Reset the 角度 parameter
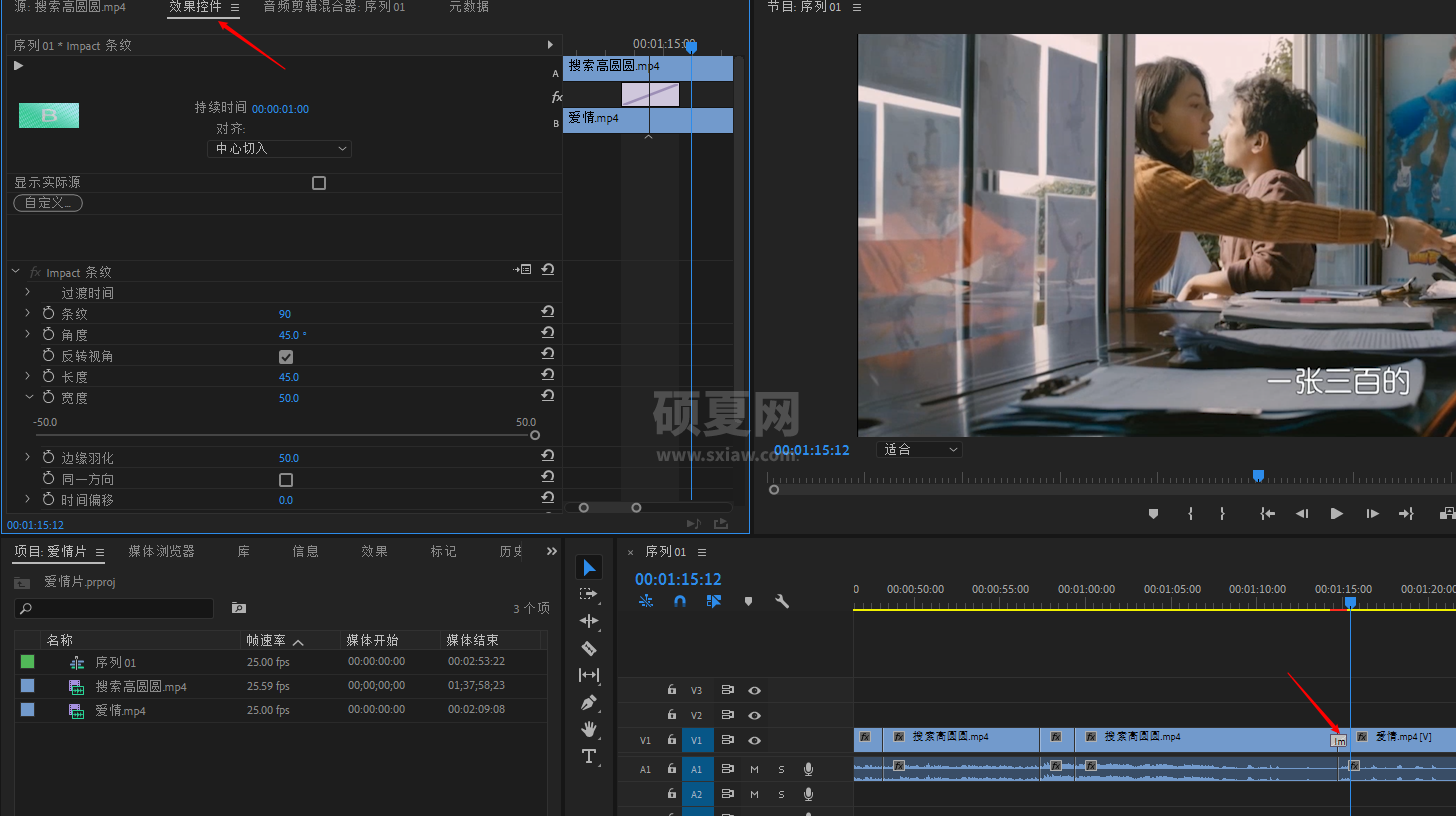This screenshot has height=816, width=1456. (548, 334)
